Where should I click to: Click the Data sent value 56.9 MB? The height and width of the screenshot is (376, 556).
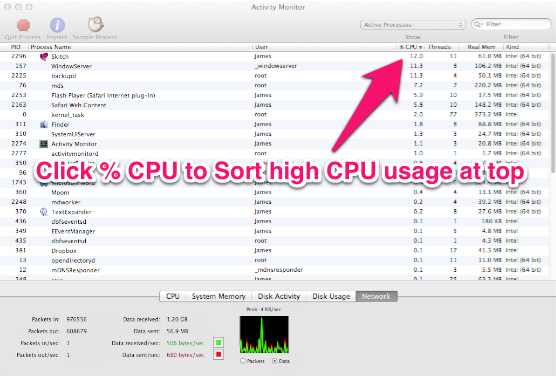pyautogui.click(x=177, y=331)
